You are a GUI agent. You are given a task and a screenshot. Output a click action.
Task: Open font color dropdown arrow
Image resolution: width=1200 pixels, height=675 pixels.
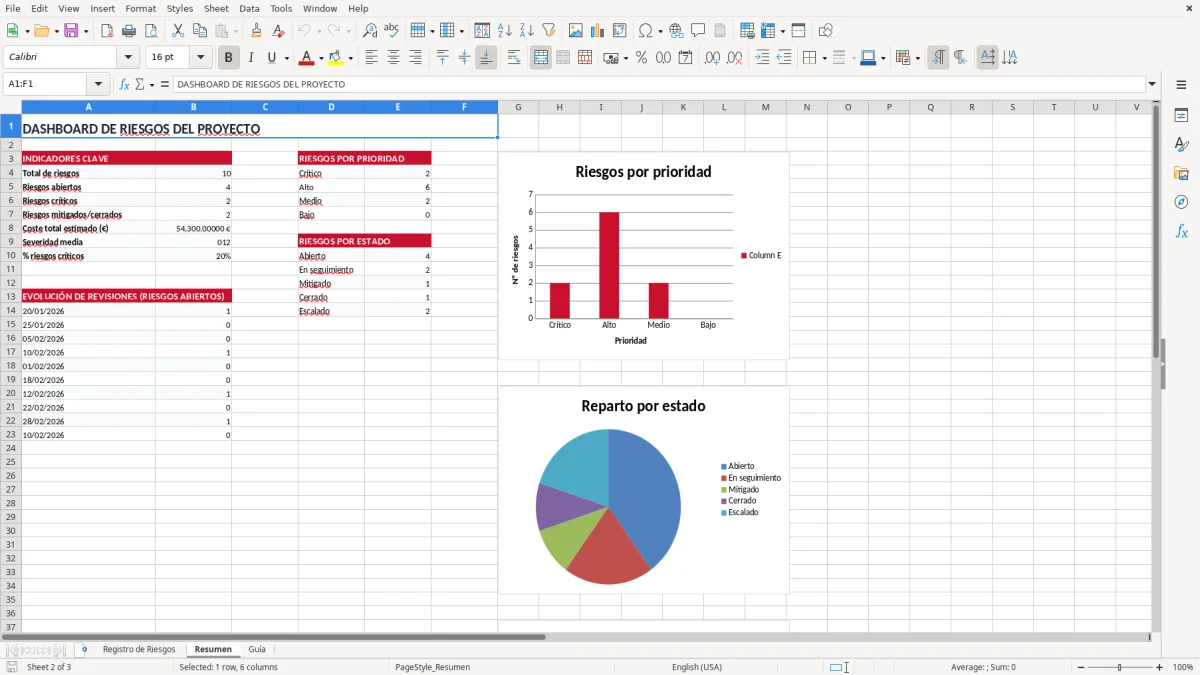[320, 58]
